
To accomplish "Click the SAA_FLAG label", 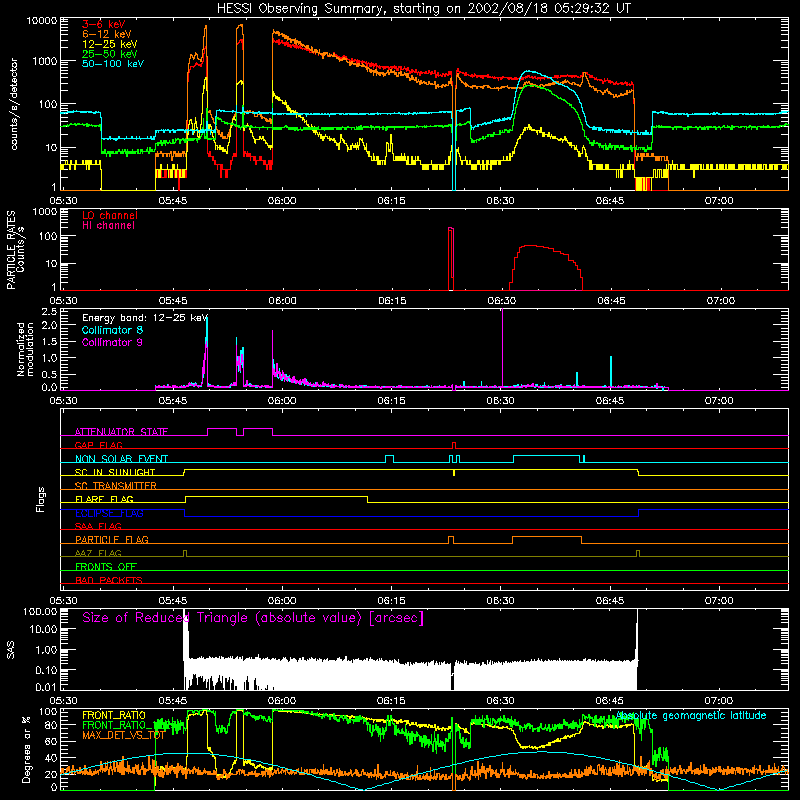I will coord(98,526).
